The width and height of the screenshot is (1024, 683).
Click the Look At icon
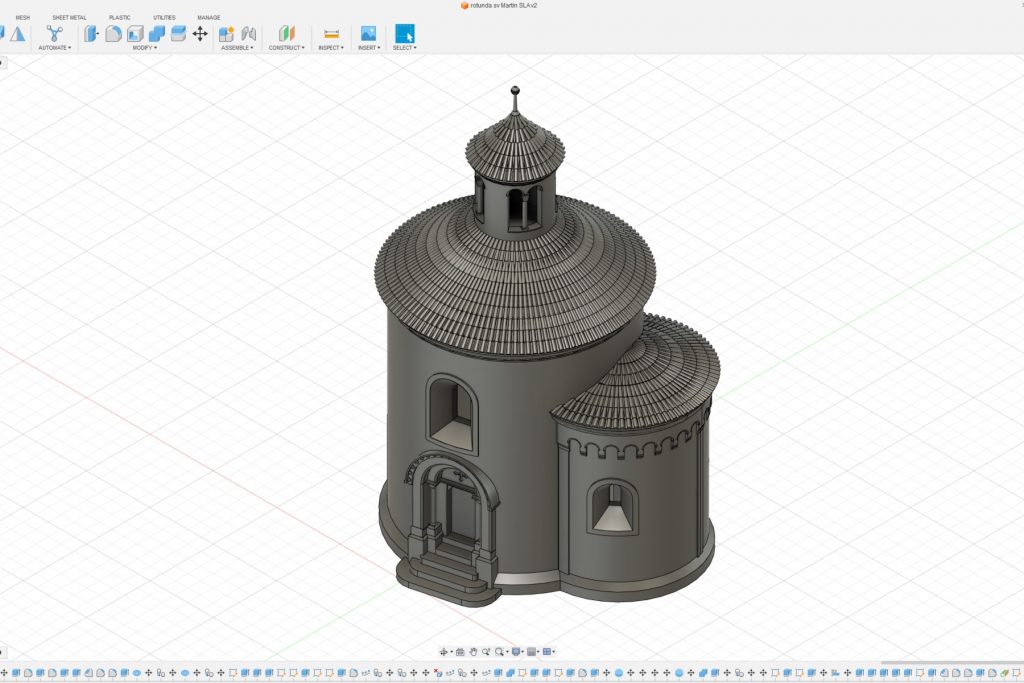pyautogui.click(x=460, y=652)
